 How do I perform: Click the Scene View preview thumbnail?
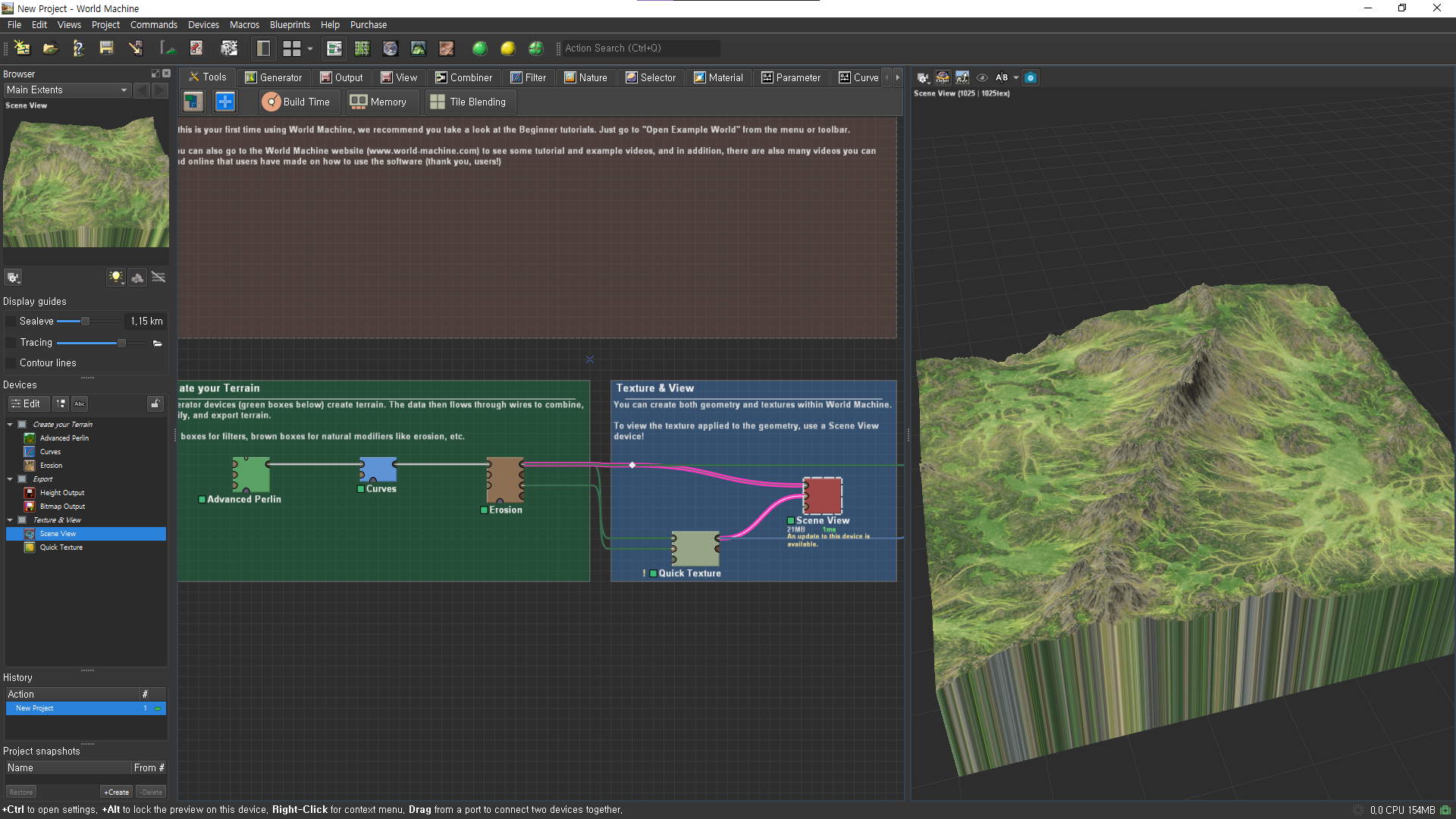pyautogui.click(x=86, y=180)
